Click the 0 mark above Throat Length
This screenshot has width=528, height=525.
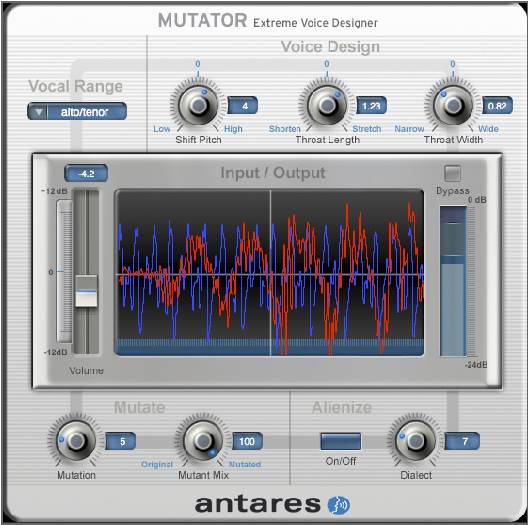[x=327, y=64]
